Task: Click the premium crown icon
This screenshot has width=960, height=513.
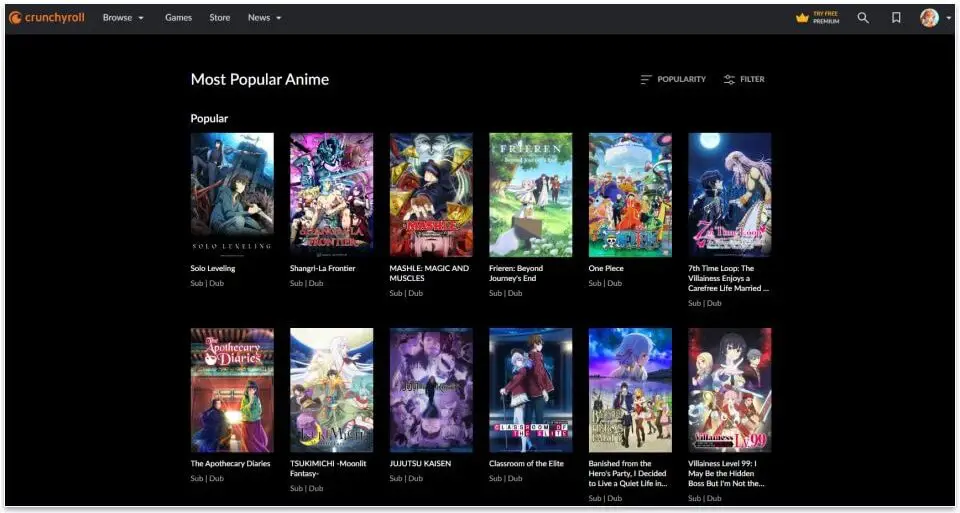Action: pos(802,18)
